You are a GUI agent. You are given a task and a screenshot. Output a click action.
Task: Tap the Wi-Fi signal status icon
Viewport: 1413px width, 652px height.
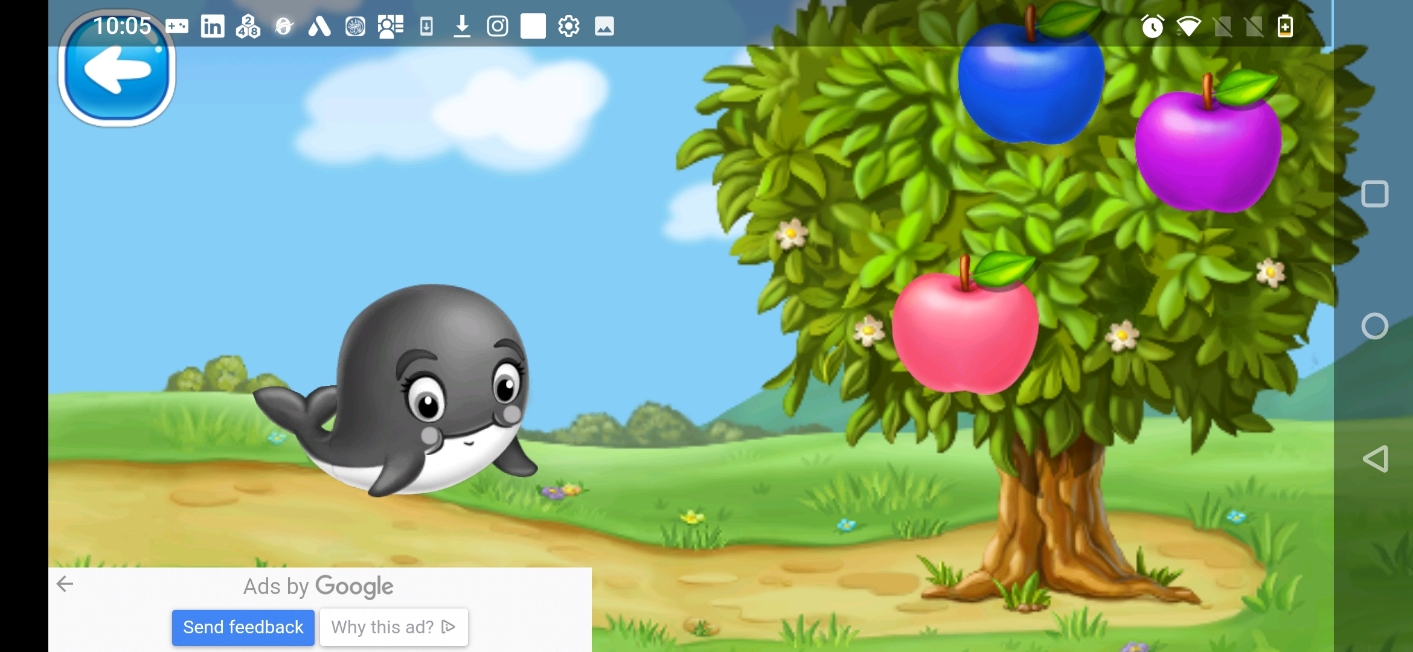(1188, 27)
